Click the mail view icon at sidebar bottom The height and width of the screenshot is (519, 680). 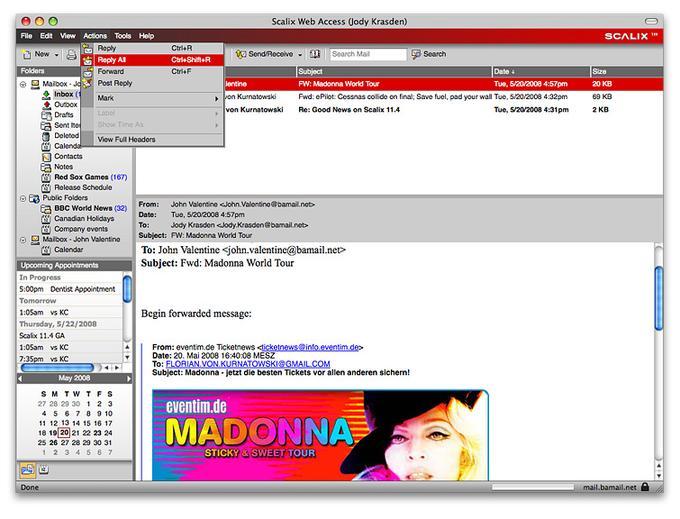[x=27, y=469]
